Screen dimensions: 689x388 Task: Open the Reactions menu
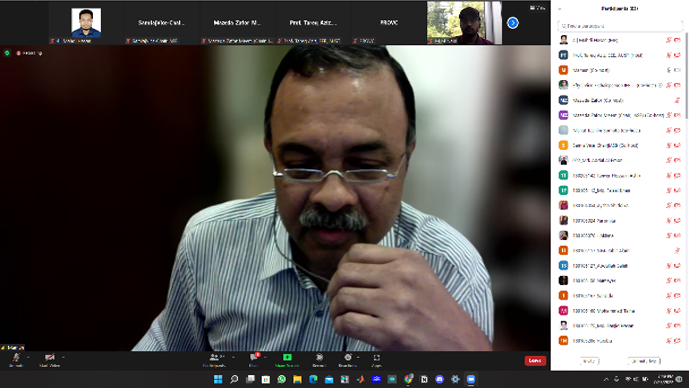(x=348, y=359)
